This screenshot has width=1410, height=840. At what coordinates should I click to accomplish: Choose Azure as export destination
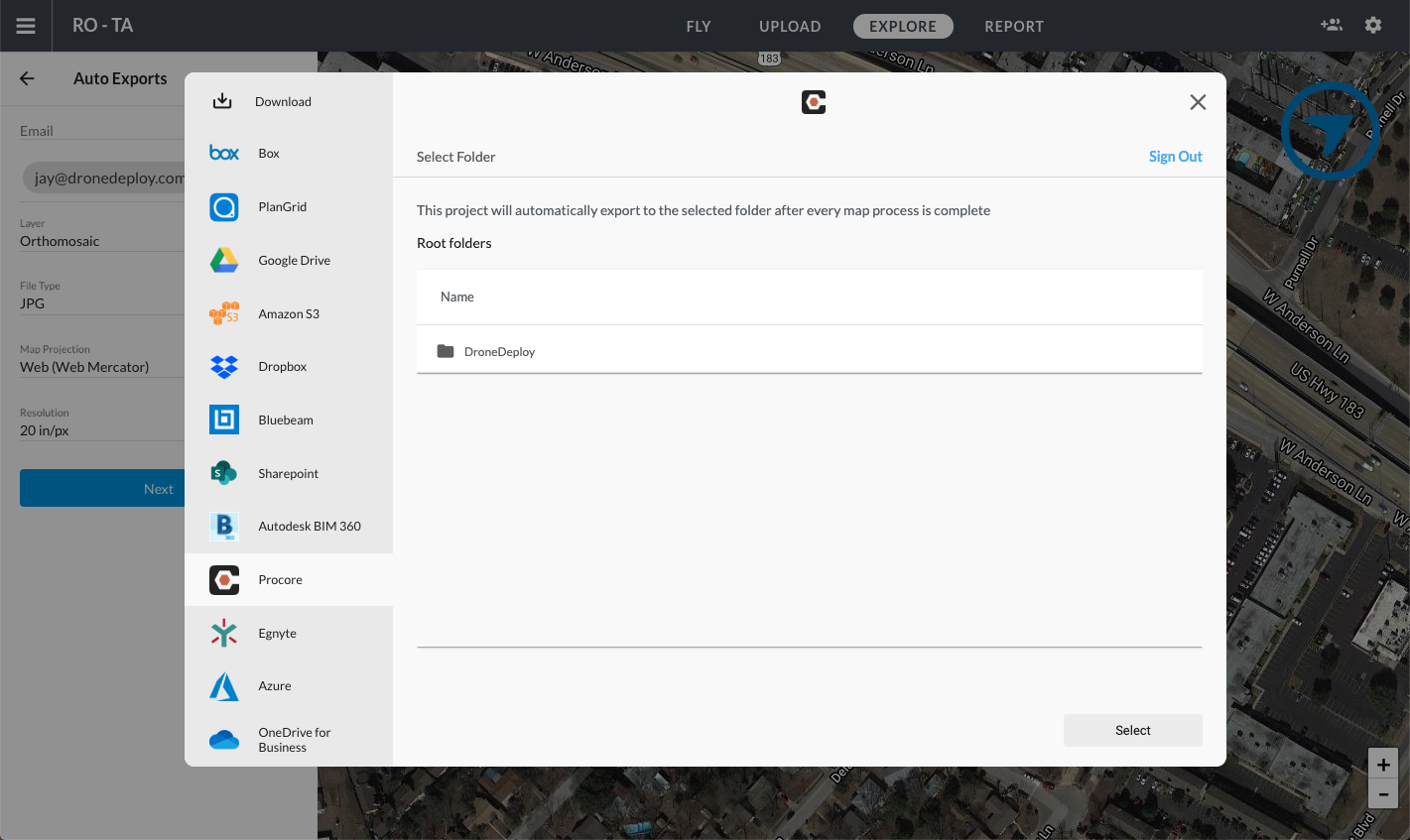pos(289,686)
